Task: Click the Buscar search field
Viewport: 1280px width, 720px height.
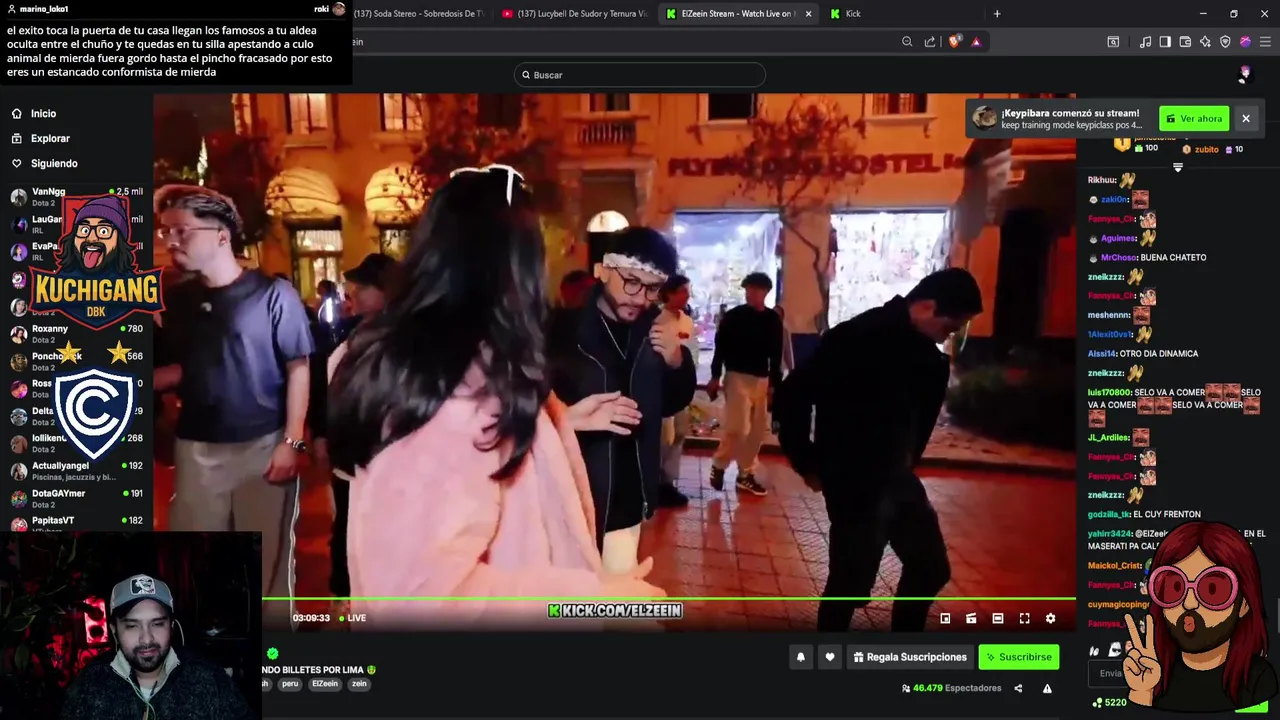Action: coord(640,75)
